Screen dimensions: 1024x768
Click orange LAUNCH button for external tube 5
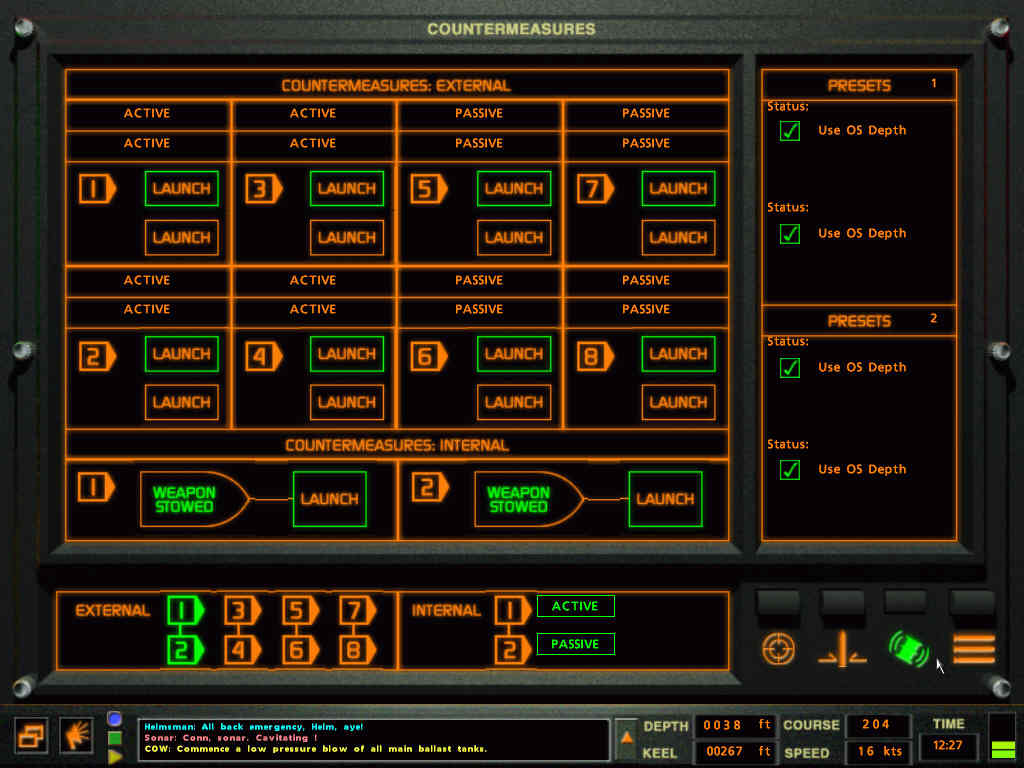[514, 238]
